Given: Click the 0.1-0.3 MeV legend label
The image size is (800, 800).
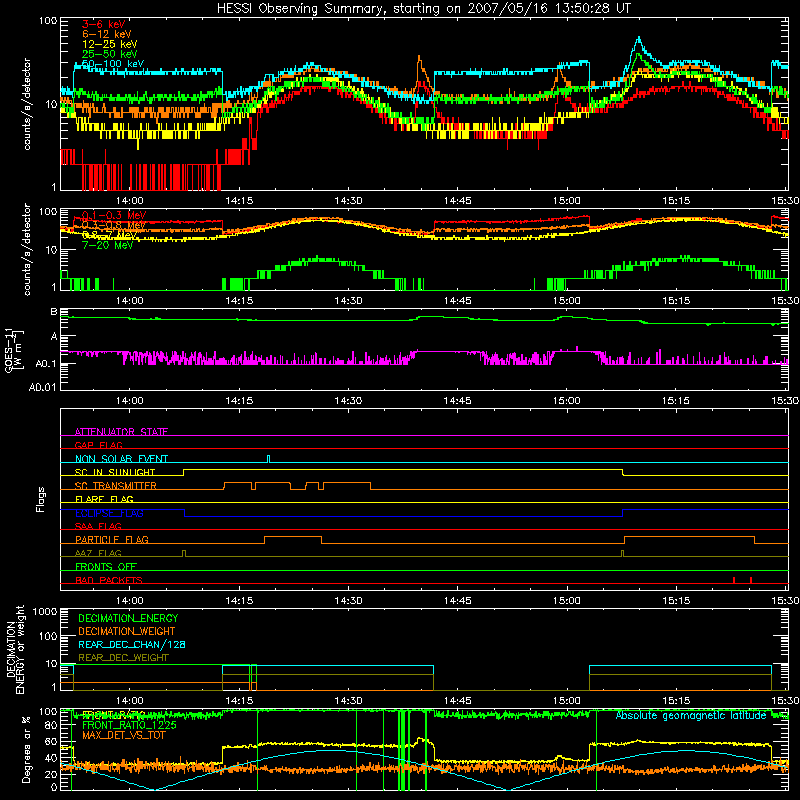Looking at the screenshot, I should [114, 215].
